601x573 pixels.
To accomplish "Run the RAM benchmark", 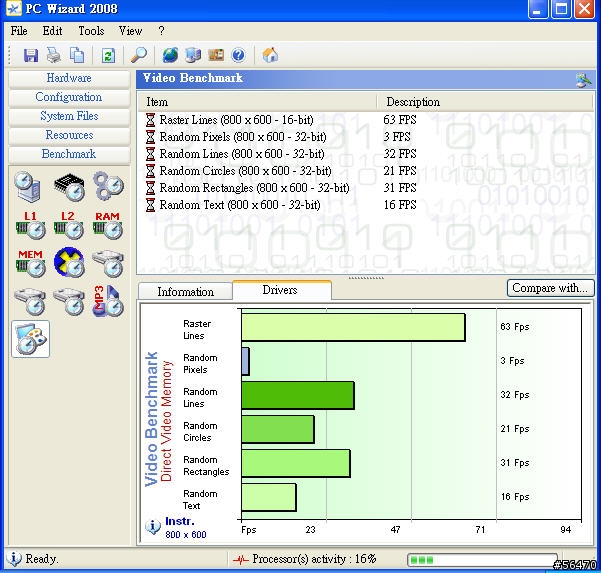I will pos(108,225).
